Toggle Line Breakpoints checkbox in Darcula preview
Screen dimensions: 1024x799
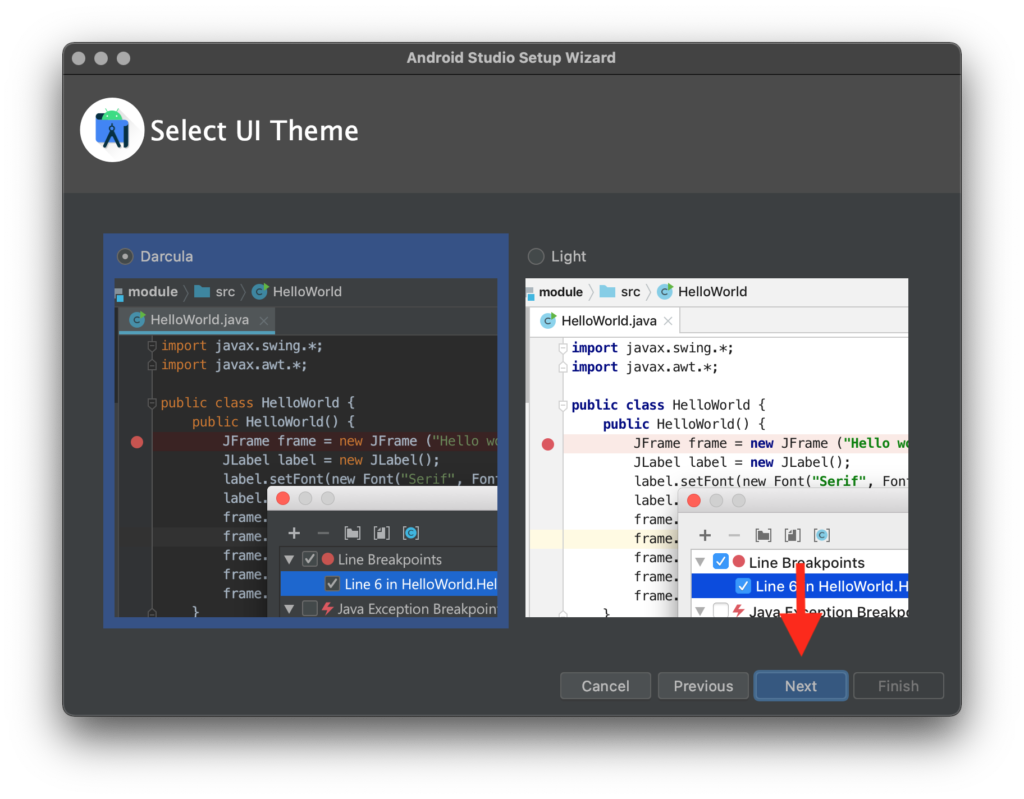coord(310,559)
